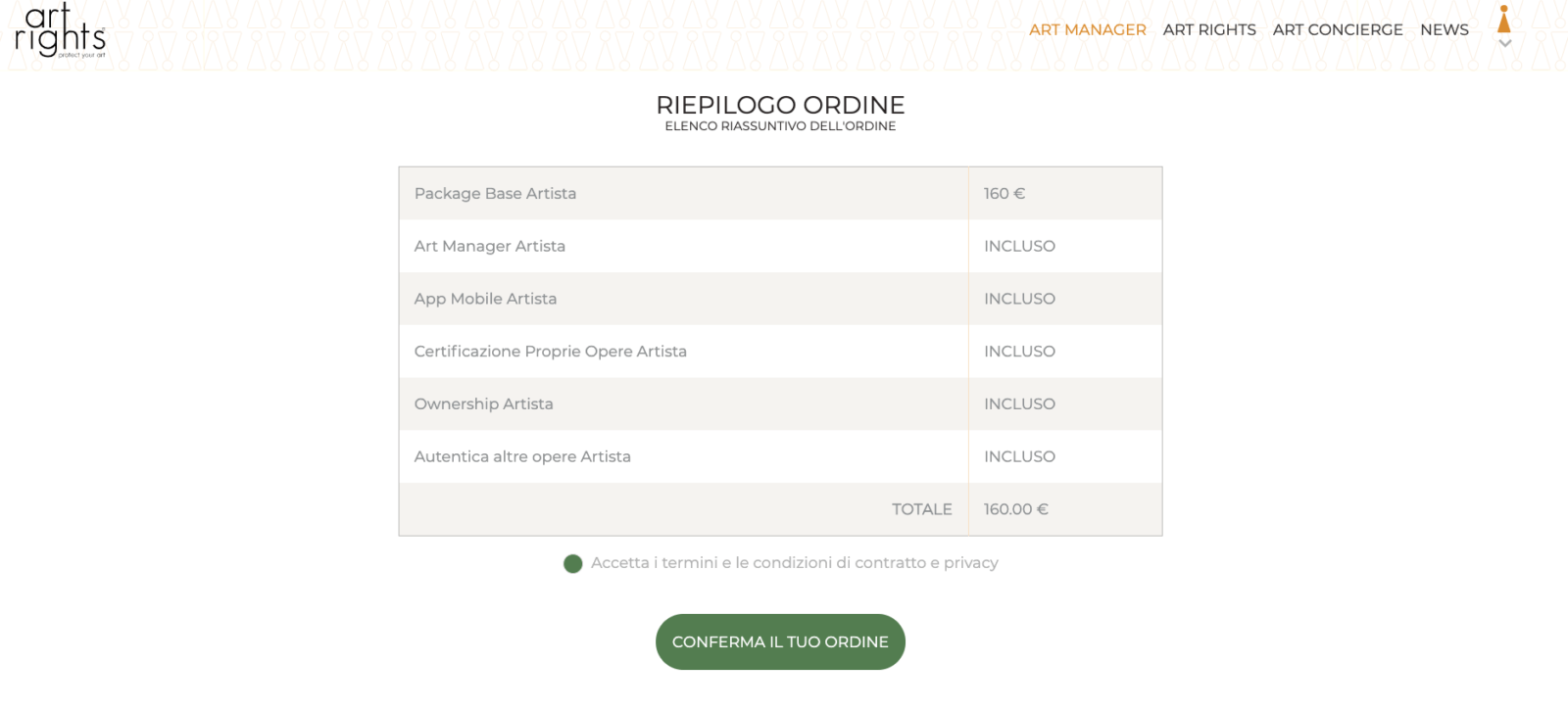
Task: Go to the ART RIGHTS menu item
Action: [x=1209, y=29]
